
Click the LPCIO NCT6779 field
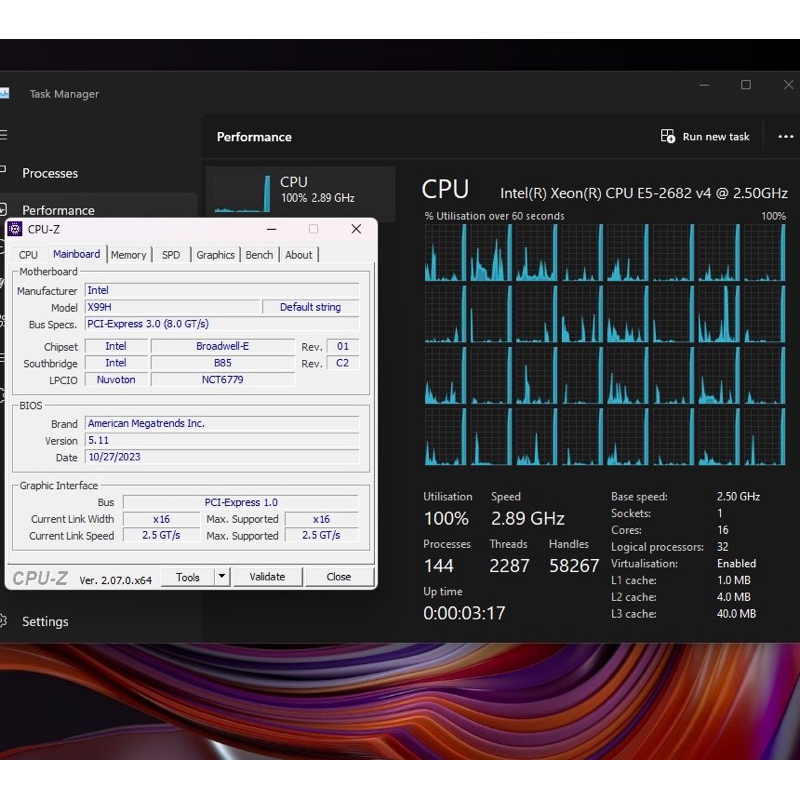pos(222,380)
